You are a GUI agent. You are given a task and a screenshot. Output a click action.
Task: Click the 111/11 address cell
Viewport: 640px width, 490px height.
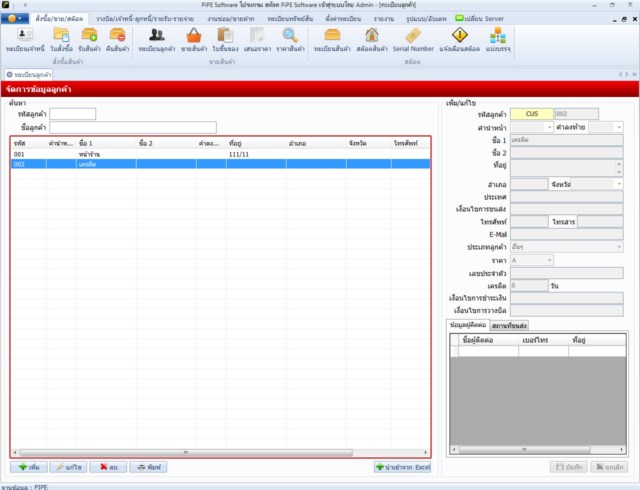pos(256,154)
